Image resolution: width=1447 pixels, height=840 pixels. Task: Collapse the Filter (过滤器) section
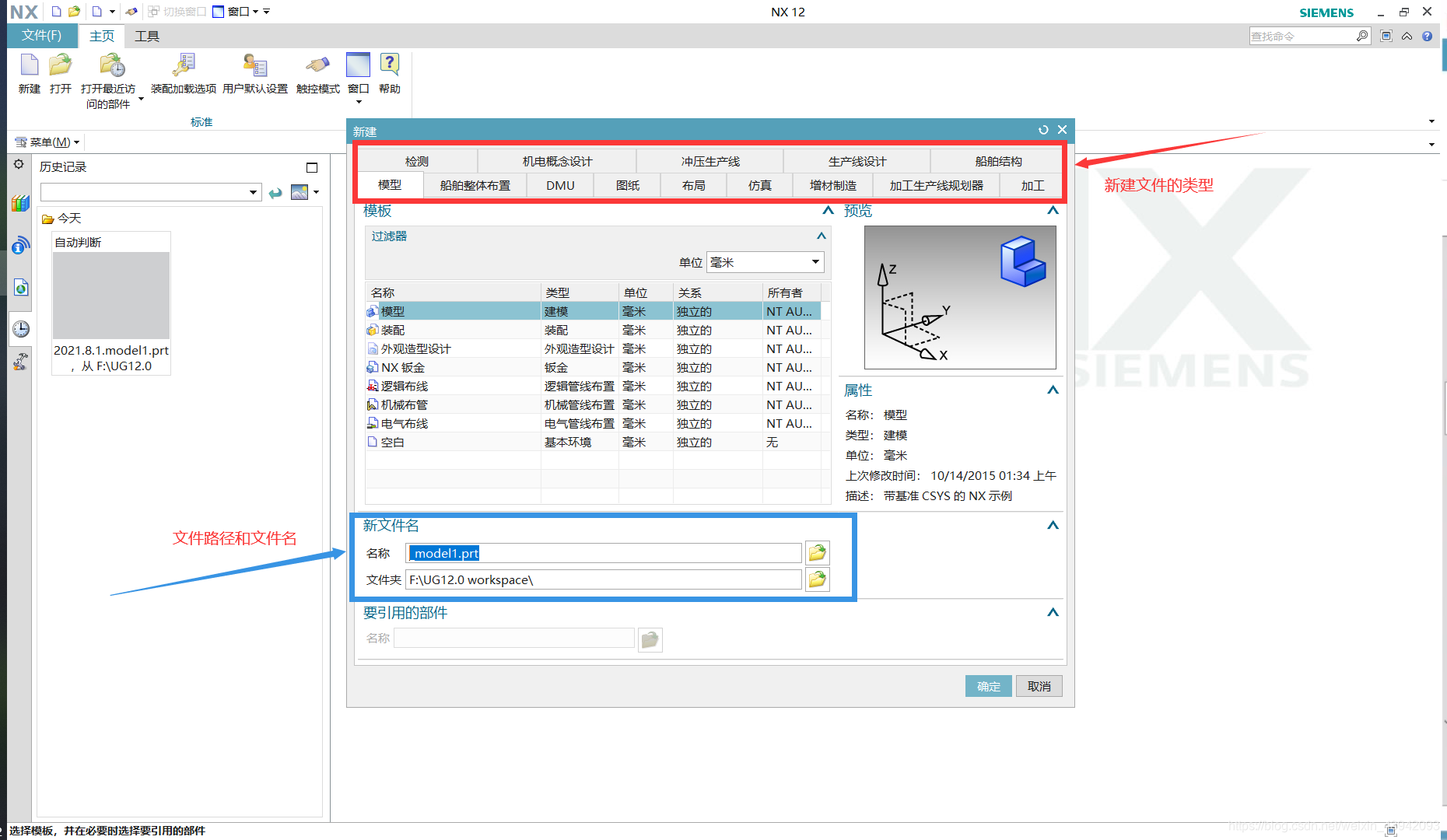pos(821,236)
